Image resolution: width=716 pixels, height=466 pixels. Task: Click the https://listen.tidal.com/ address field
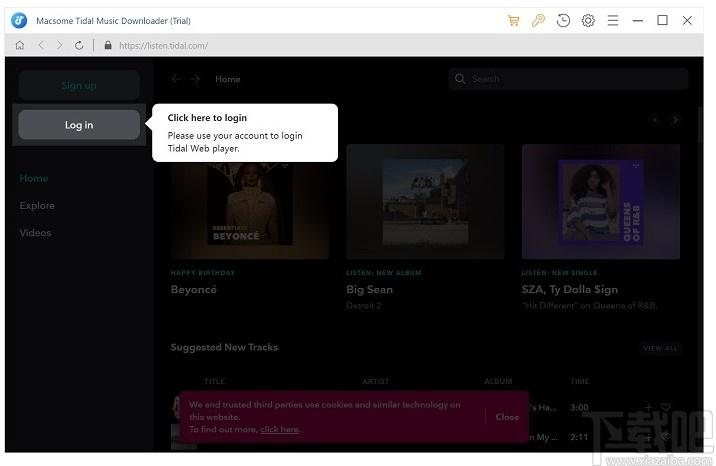[x=163, y=46]
